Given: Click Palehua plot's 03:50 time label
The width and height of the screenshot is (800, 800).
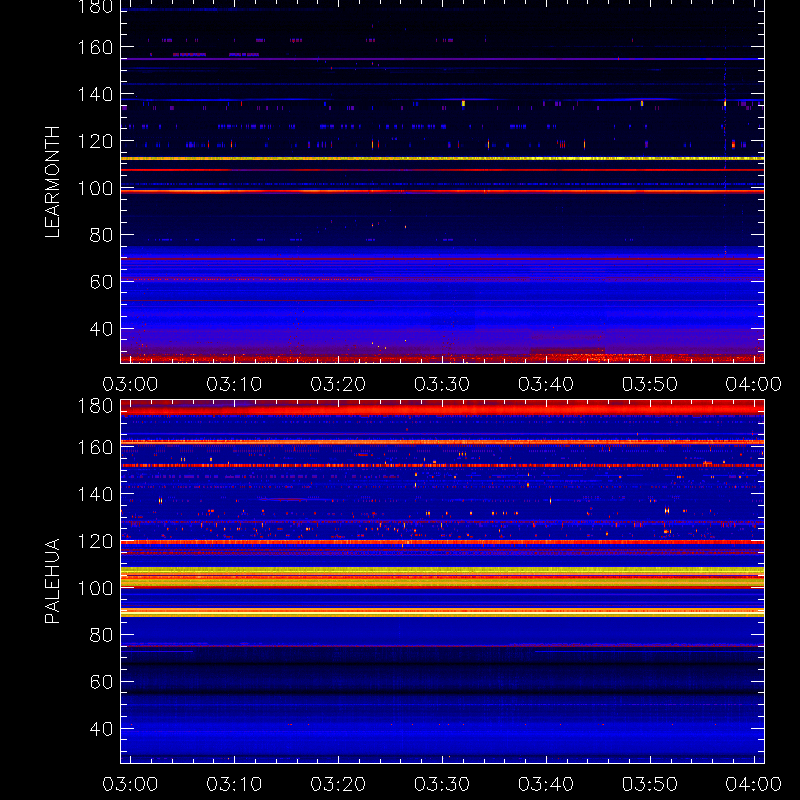Looking at the screenshot, I should [x=649, y=784].
